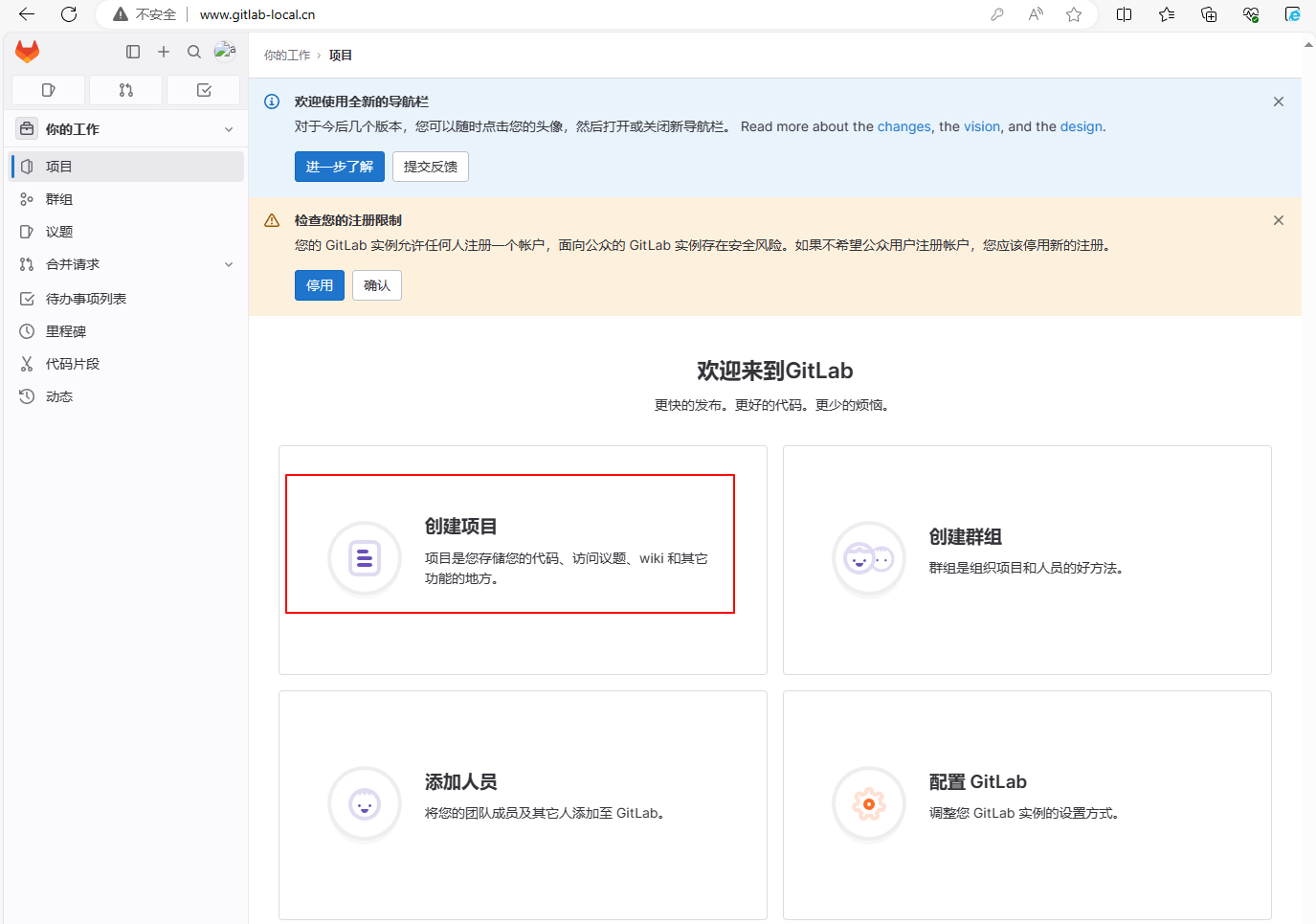
Task: Click the 你的工作 breadcrumb link
Action: [x=287, y=56]
